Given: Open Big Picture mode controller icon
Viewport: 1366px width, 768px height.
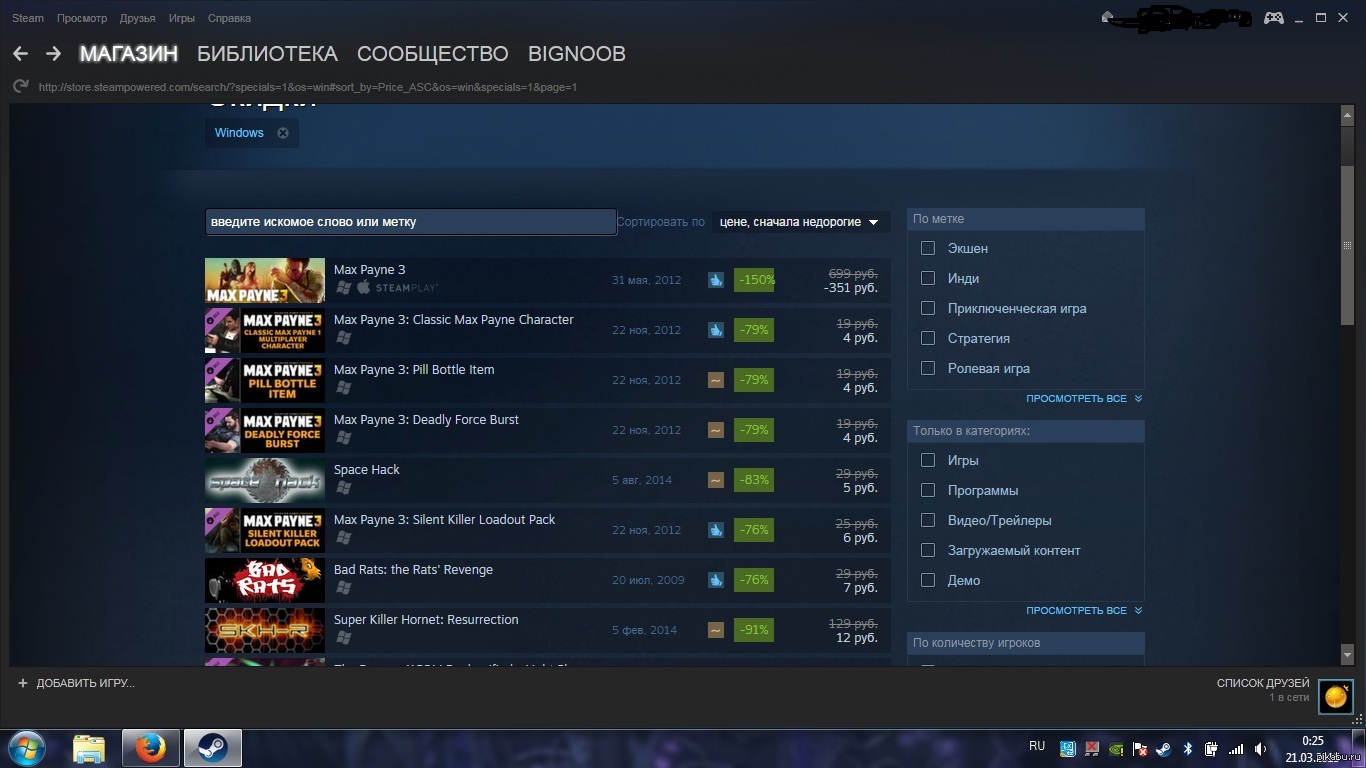Looking at the screenshot, I should tap(1274, 18).
